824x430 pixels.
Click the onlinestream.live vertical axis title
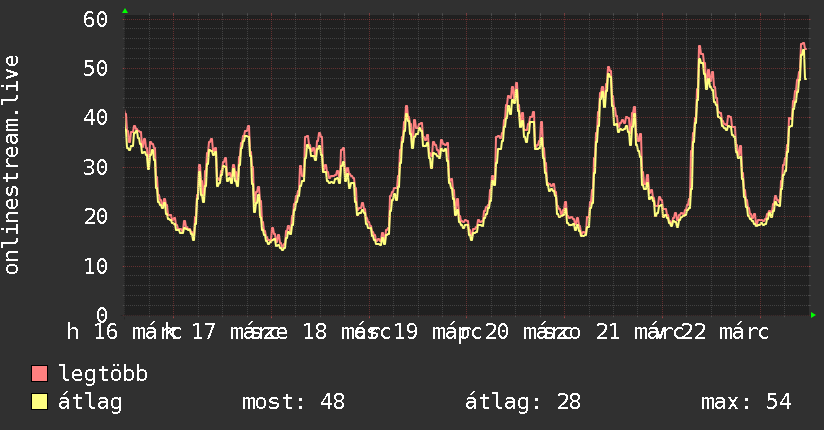11,165
